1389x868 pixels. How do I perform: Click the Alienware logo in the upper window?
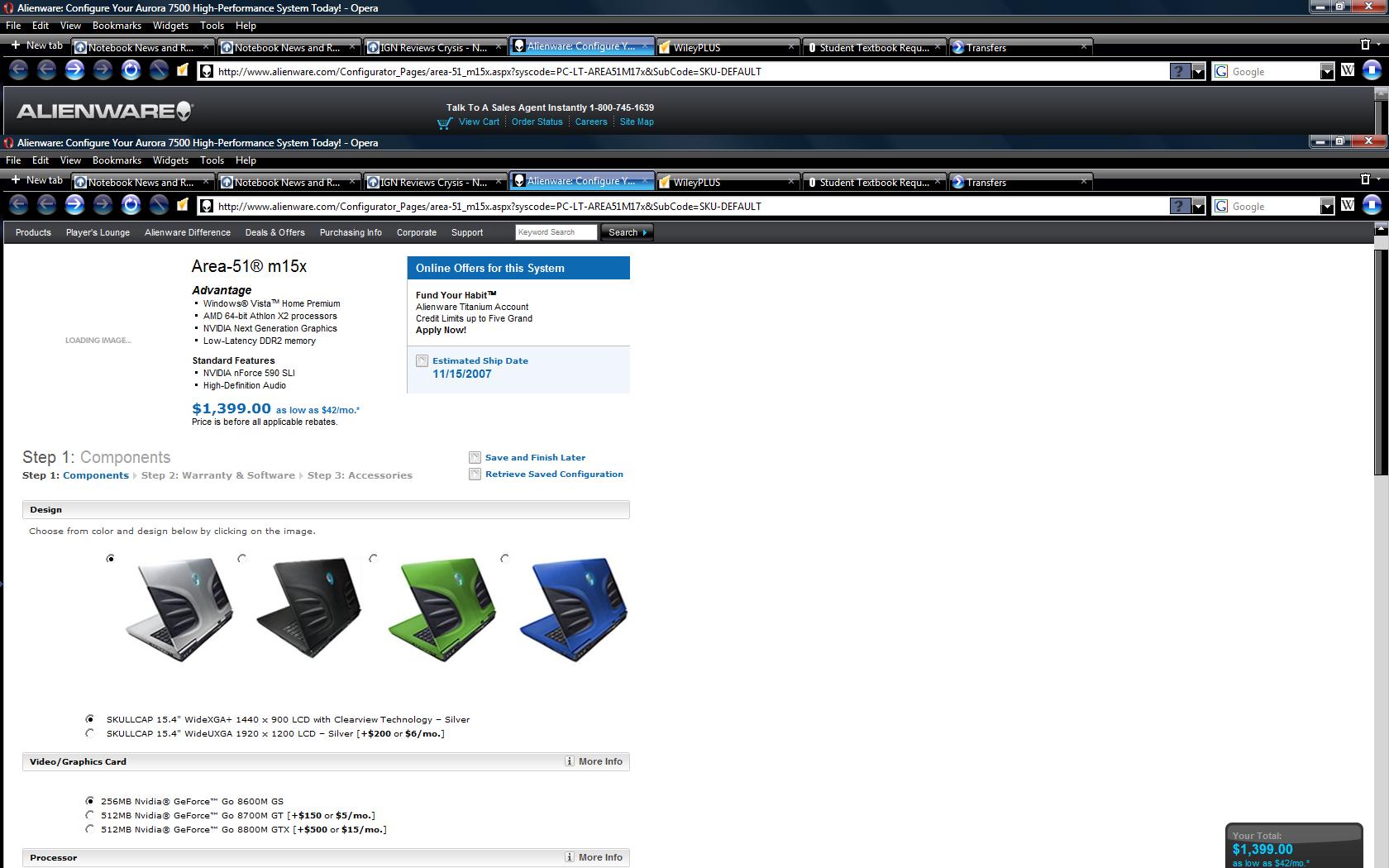point(105,111)
